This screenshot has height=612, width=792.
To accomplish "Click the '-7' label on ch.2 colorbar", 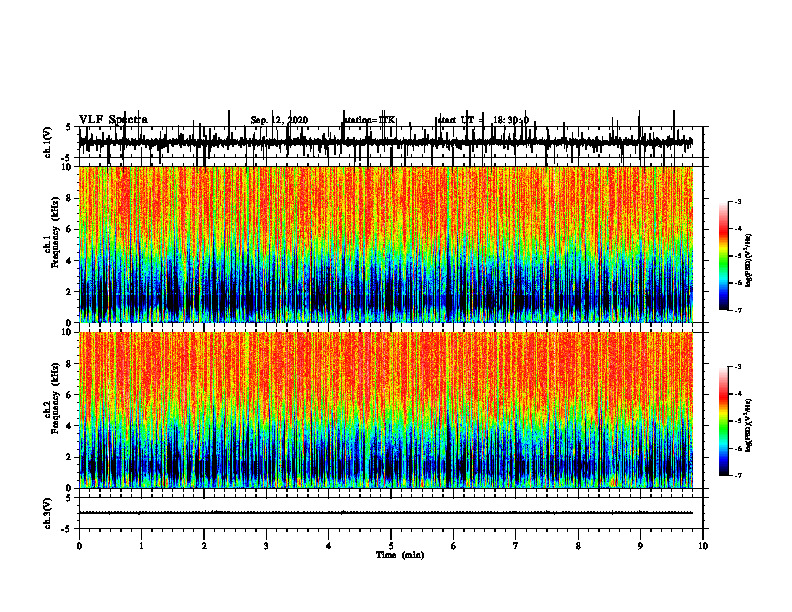I will point(738,476).
